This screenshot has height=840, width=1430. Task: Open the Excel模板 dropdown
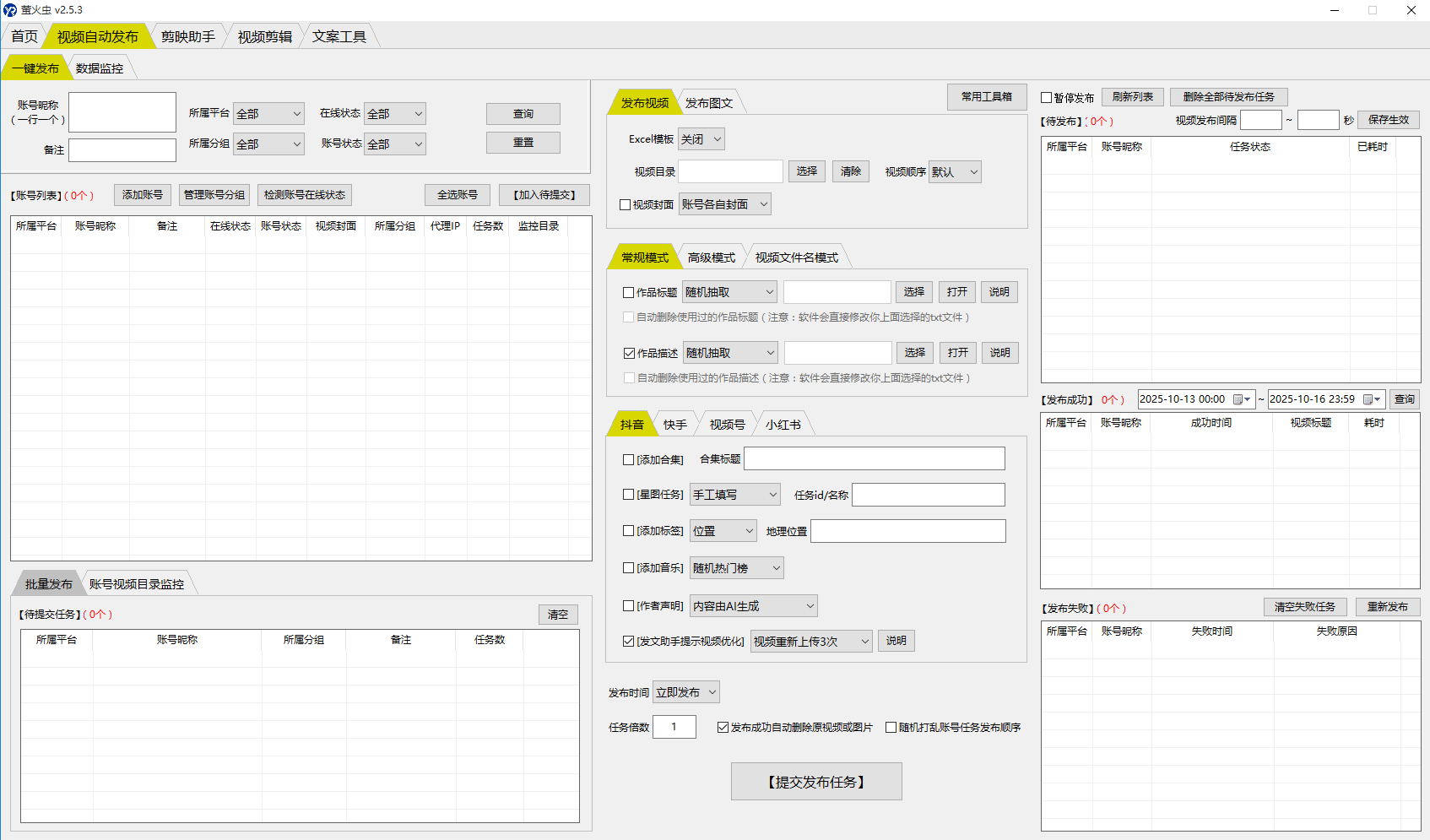tap(701, 139)
